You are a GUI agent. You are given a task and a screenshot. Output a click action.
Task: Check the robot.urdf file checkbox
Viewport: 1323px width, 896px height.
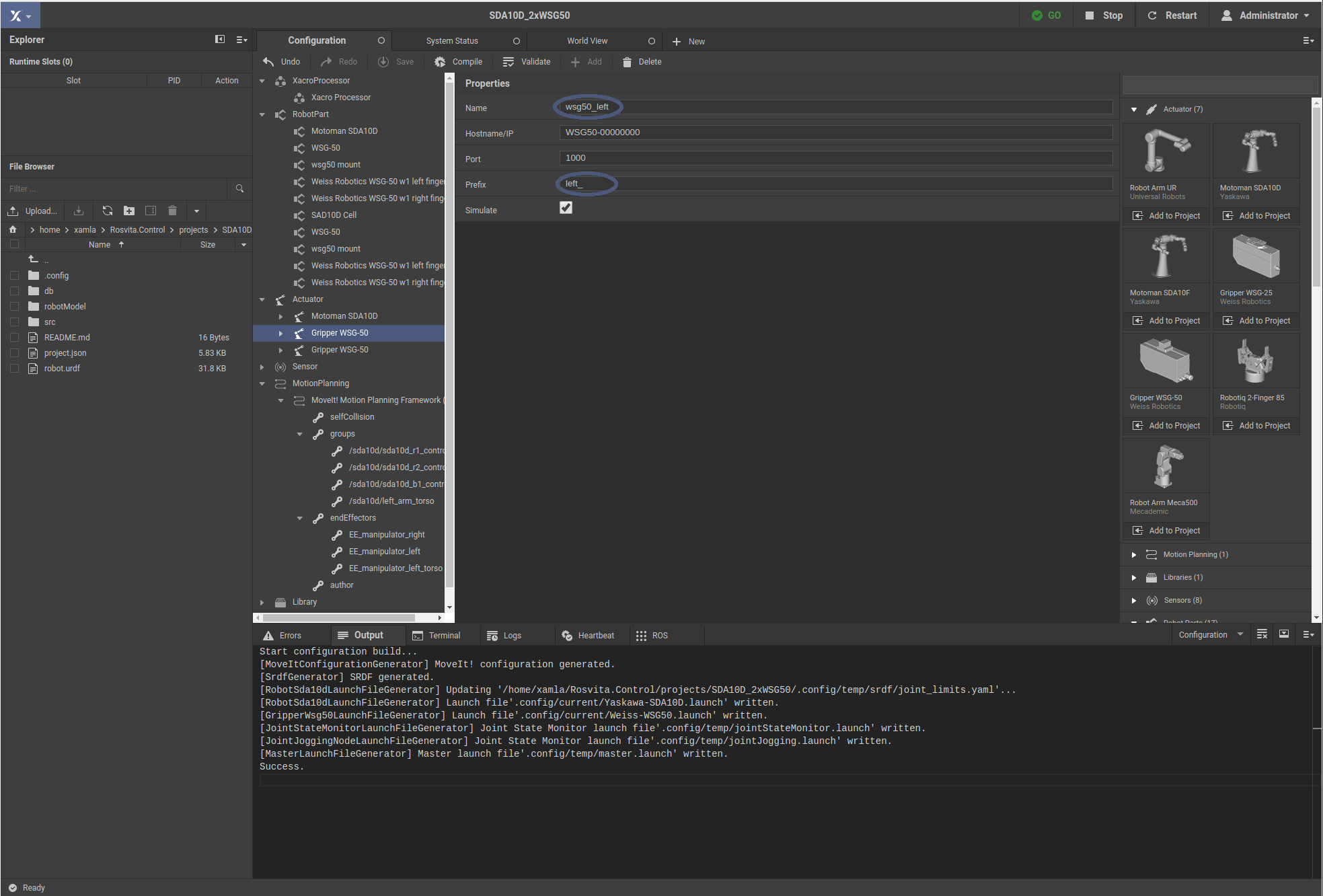click(14, 369)
